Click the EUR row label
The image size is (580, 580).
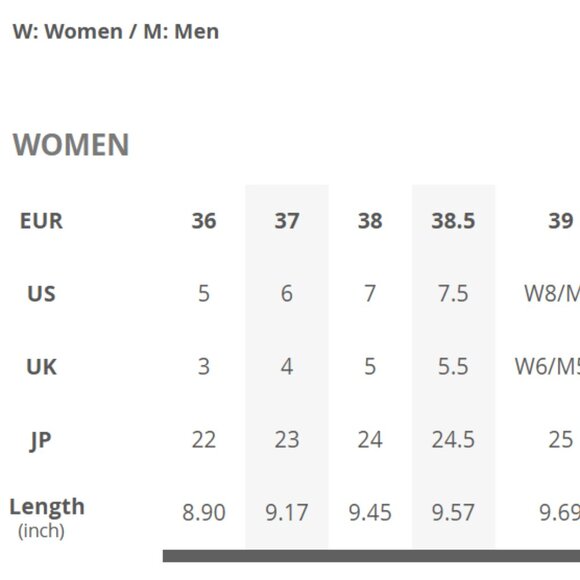pos(41,221)
